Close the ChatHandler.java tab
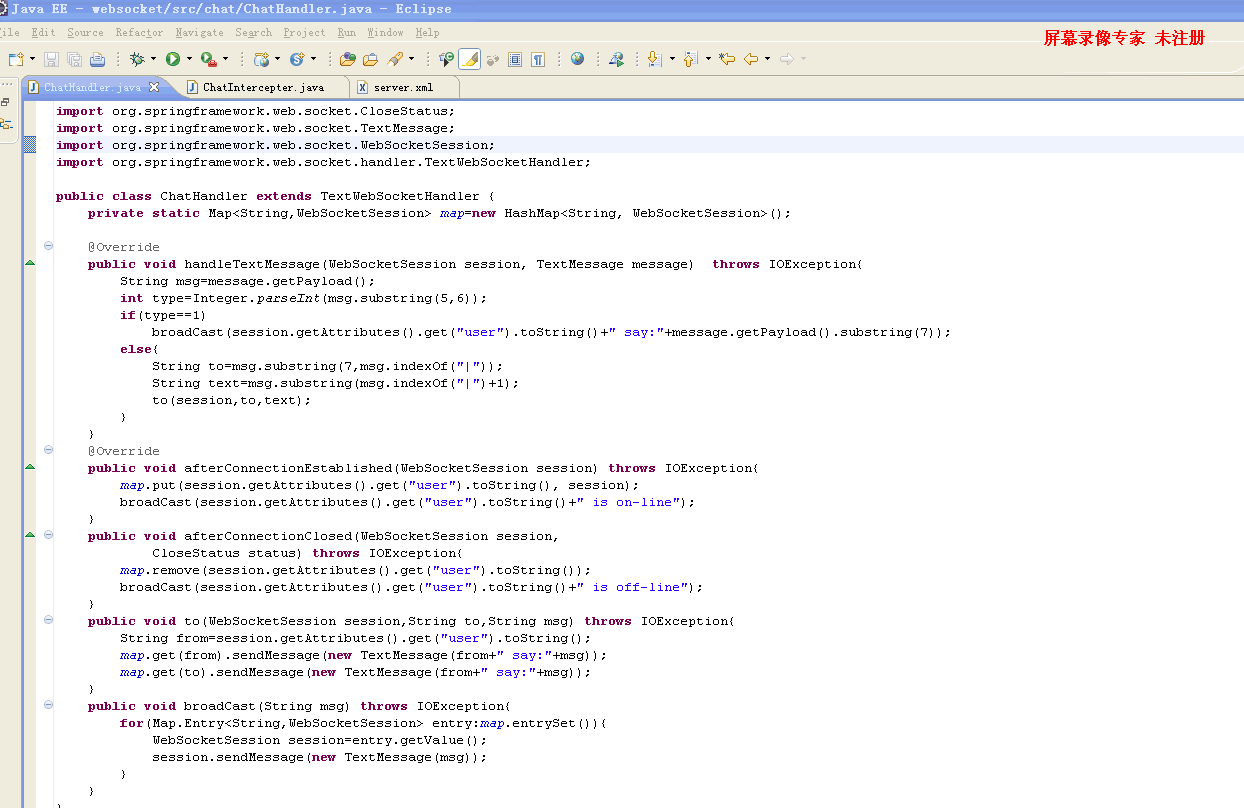The image size is (1244, 808). 154,88
